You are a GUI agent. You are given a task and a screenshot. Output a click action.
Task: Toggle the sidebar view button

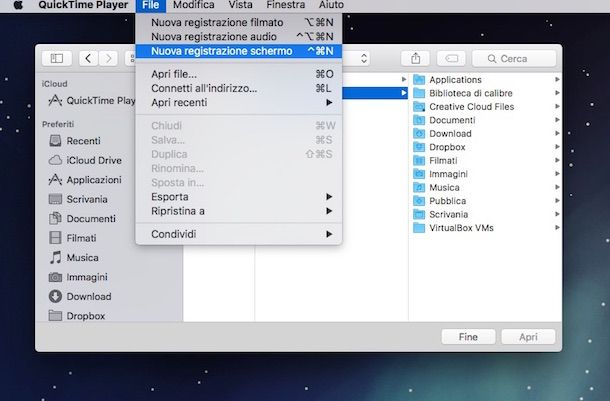57,59
